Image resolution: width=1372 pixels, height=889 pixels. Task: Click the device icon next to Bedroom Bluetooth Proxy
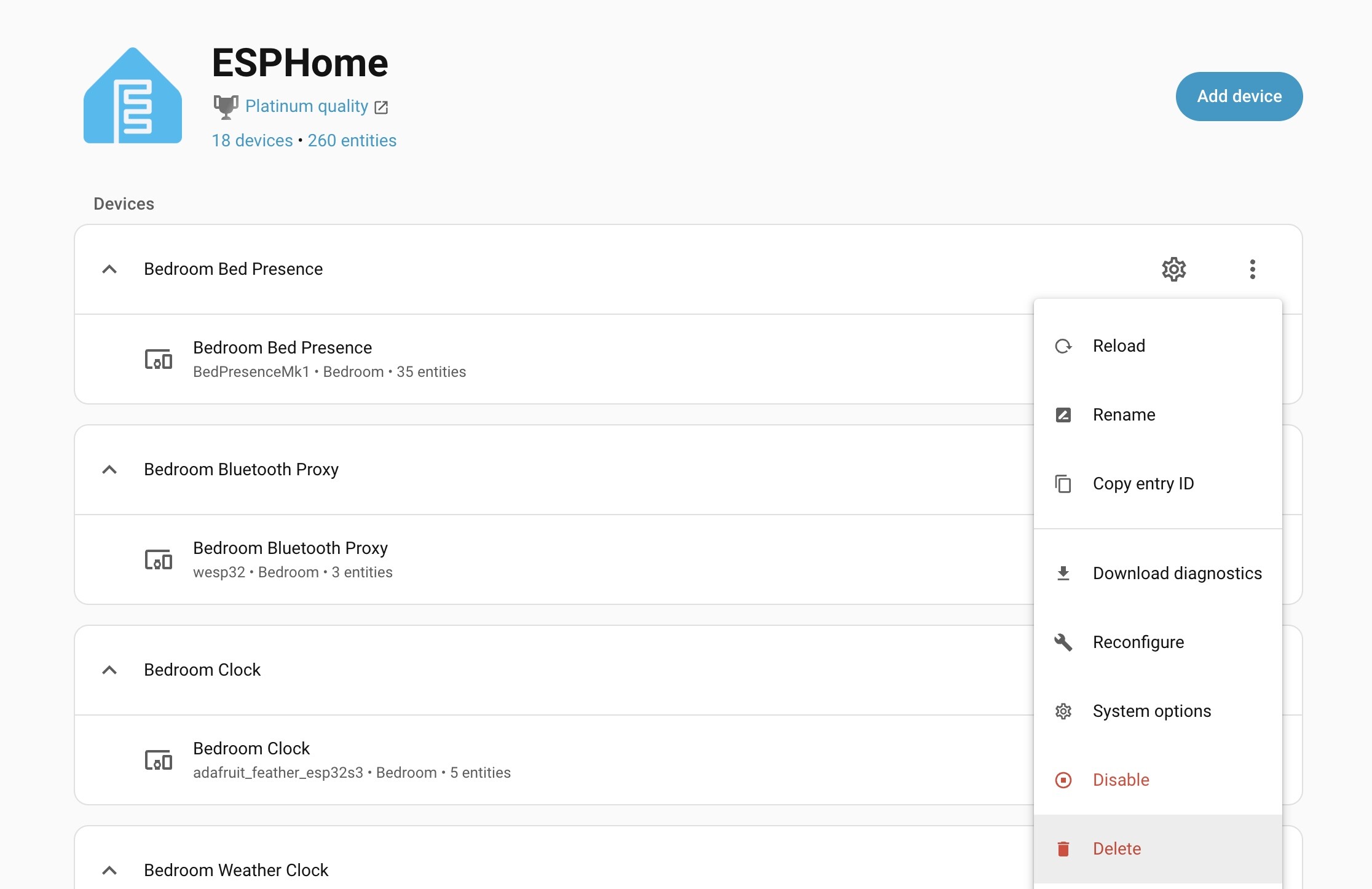coord(159,559)
